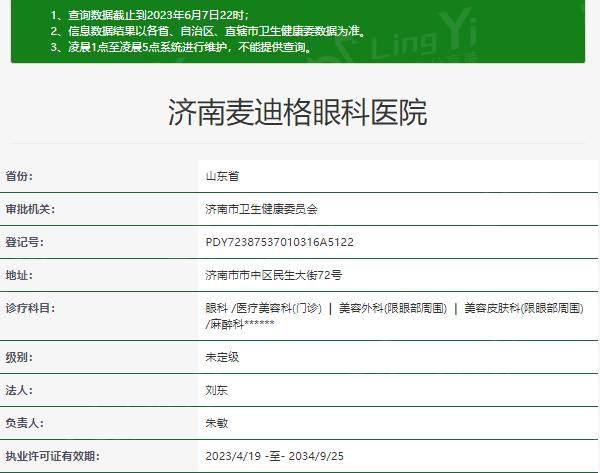
Task: Select the 执业许可证有效期 label
Action: 52,456
